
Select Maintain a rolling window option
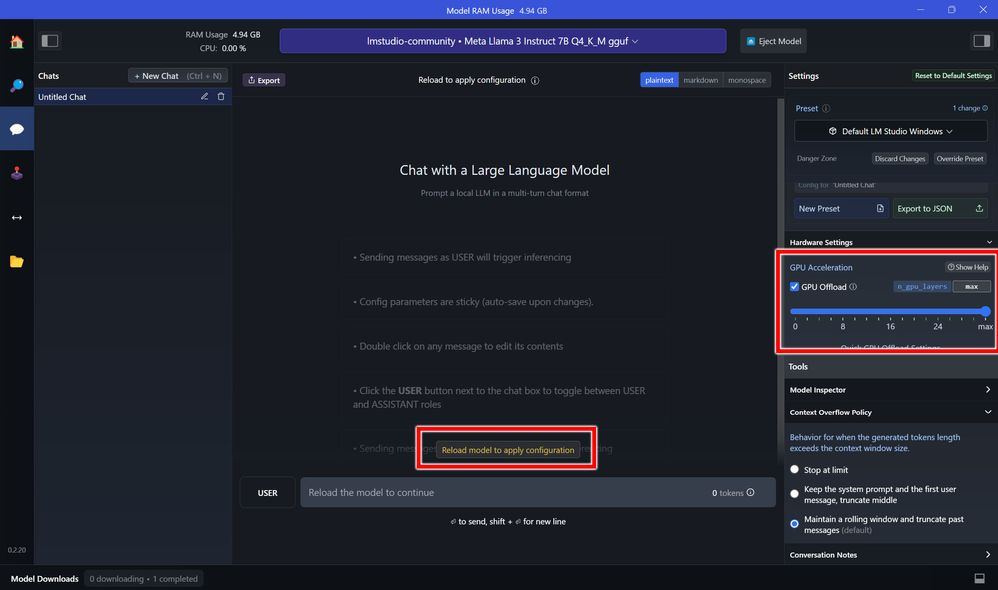click(x=794, y=524)
